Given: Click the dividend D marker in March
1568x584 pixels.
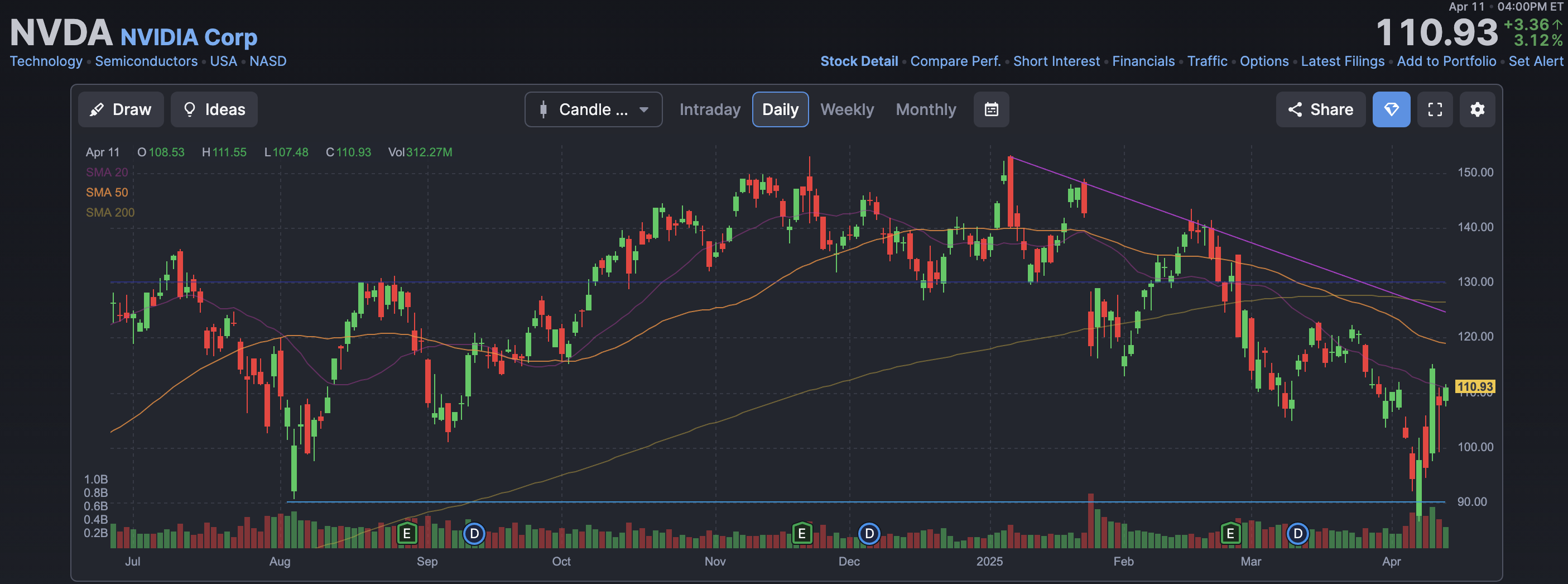Looking at the screenshot, I should (1297, 534).
